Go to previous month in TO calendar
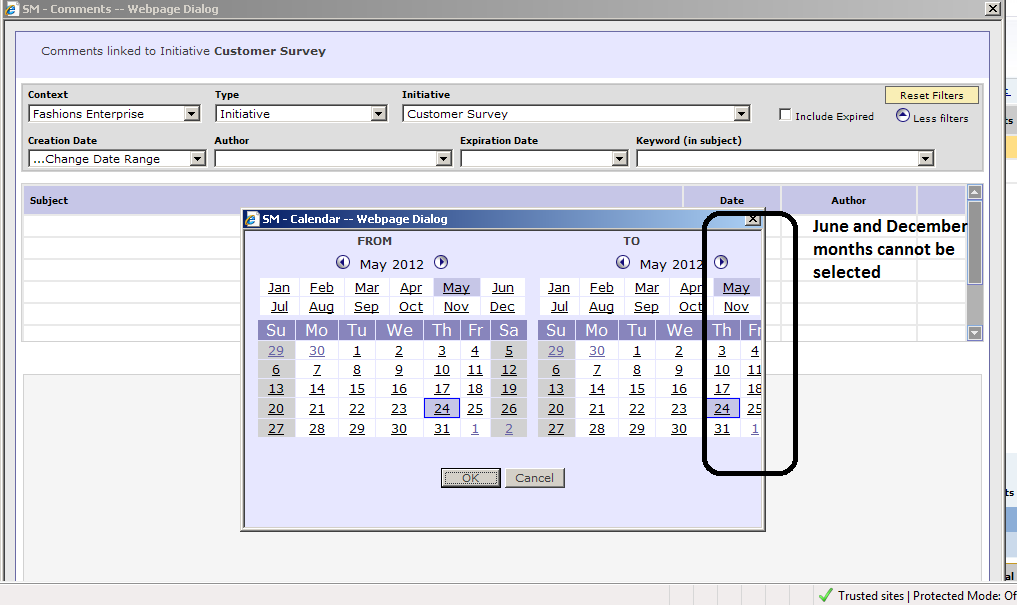Viewport: 1017px width, 606px height. click(x=623, y=262)
